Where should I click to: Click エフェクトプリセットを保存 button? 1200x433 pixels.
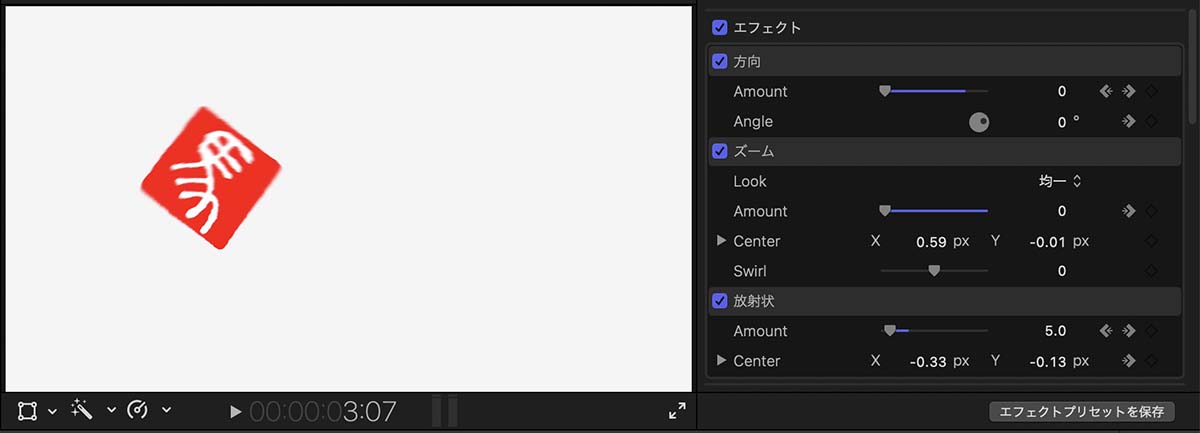pyautogui.click(x=1081, y=411)
